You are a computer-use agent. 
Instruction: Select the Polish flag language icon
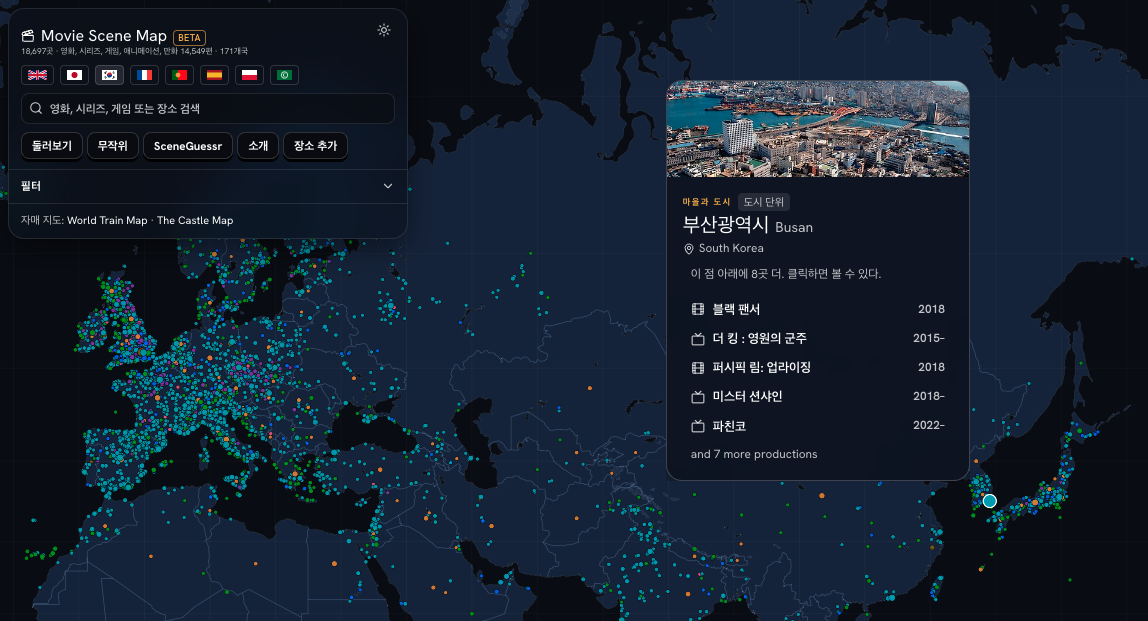click(250, 75)
